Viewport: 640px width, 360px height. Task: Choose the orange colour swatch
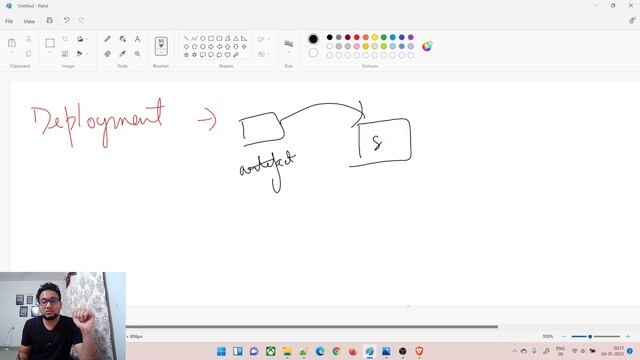(x=366, y=37)
